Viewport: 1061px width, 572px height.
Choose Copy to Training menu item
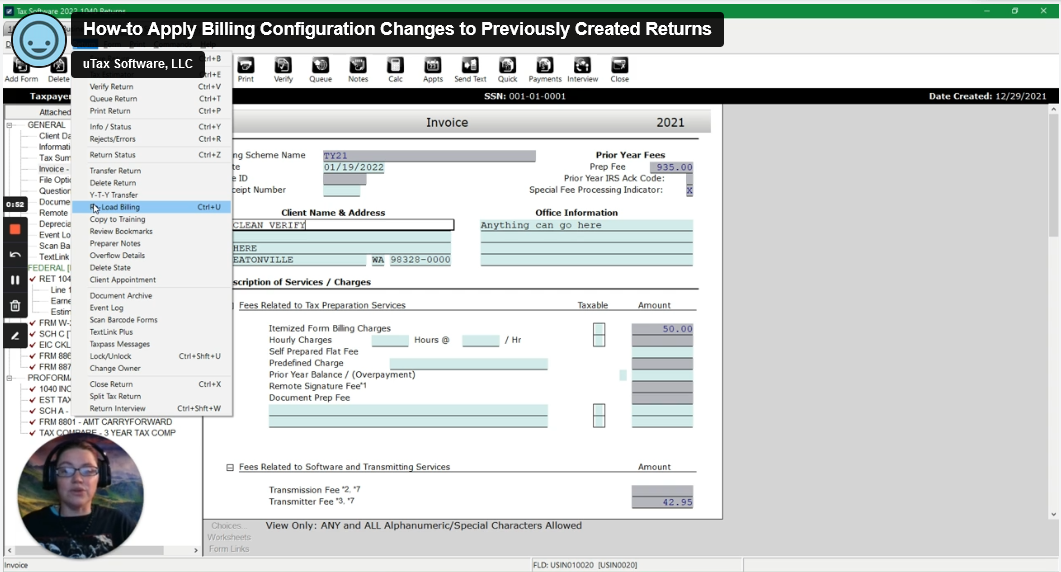[x=152, y=219]
